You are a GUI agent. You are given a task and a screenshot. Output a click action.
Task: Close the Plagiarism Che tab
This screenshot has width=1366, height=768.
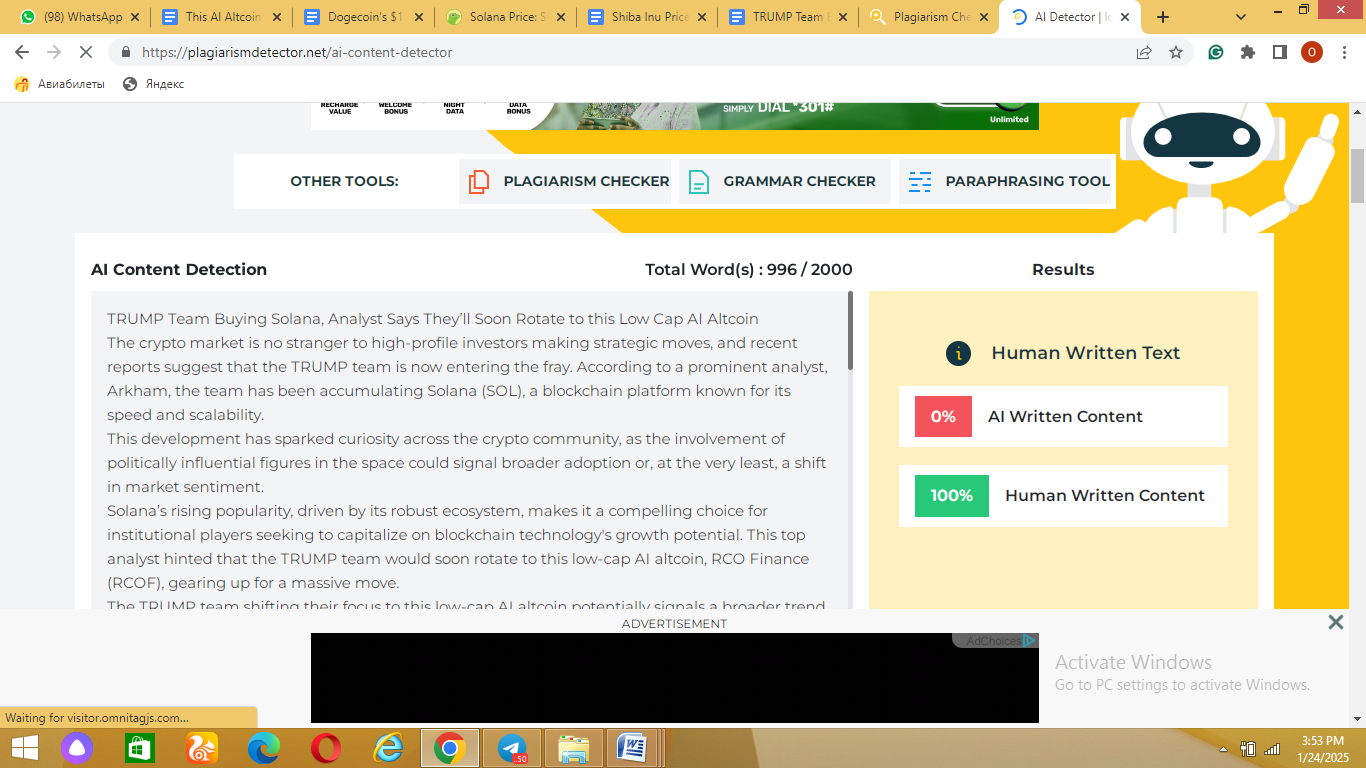984,17
